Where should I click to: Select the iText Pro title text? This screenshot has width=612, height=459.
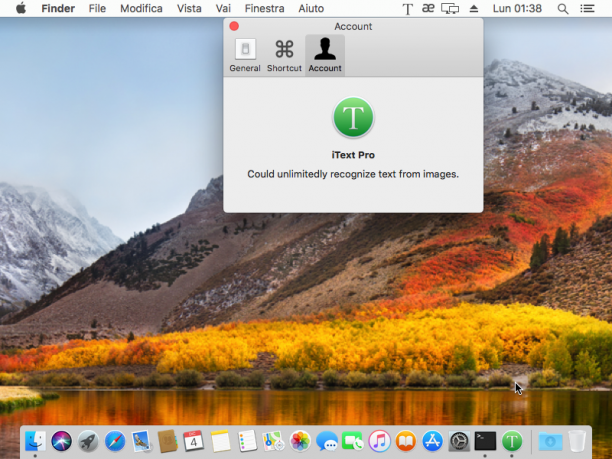coord(353,155)
